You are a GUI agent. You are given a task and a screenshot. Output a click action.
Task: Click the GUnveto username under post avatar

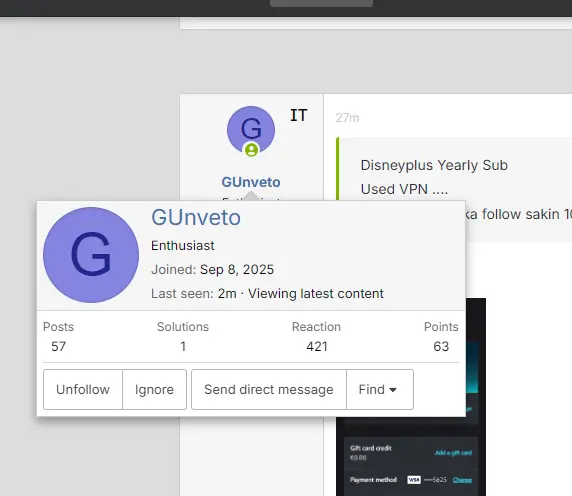pyautogui.click(x=251, y=182)
